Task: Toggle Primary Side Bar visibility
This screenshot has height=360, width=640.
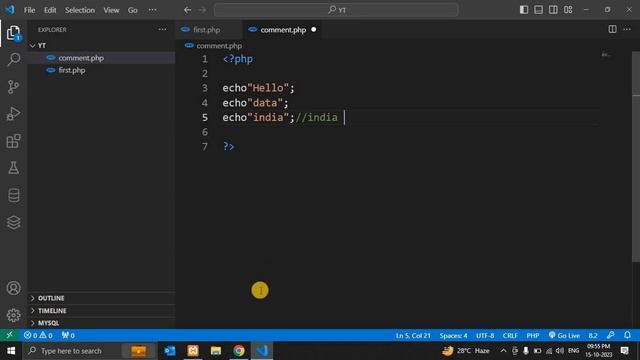Action: (524, 10)
